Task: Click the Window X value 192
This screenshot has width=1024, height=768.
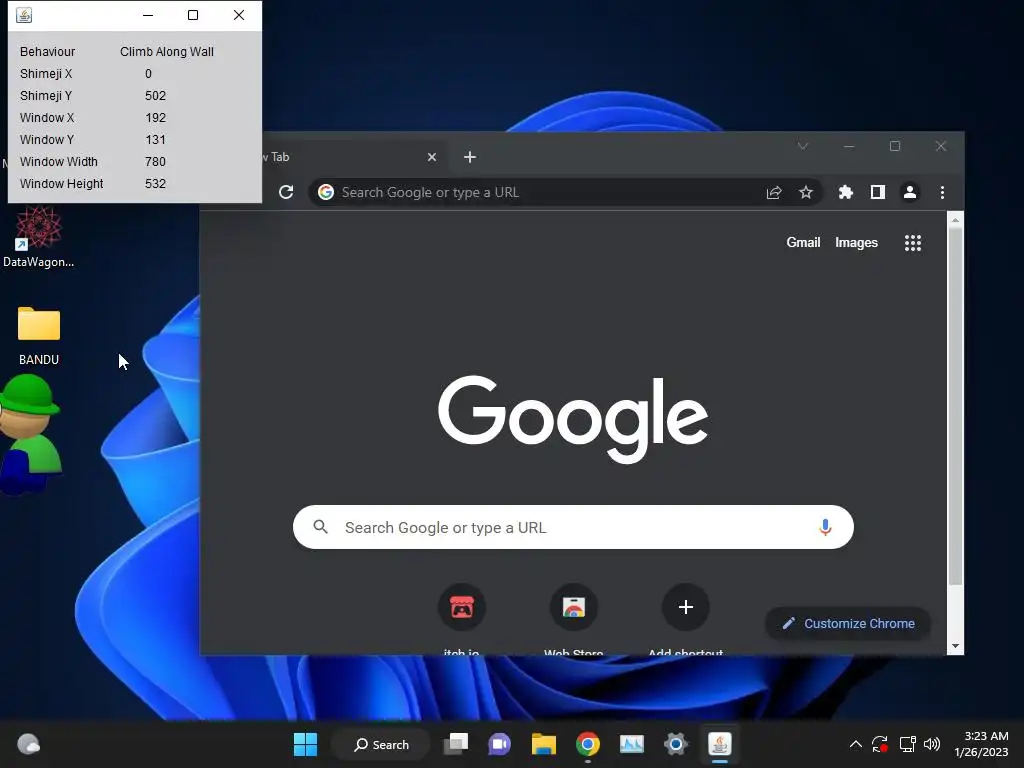Action: [x=155, y=118]
